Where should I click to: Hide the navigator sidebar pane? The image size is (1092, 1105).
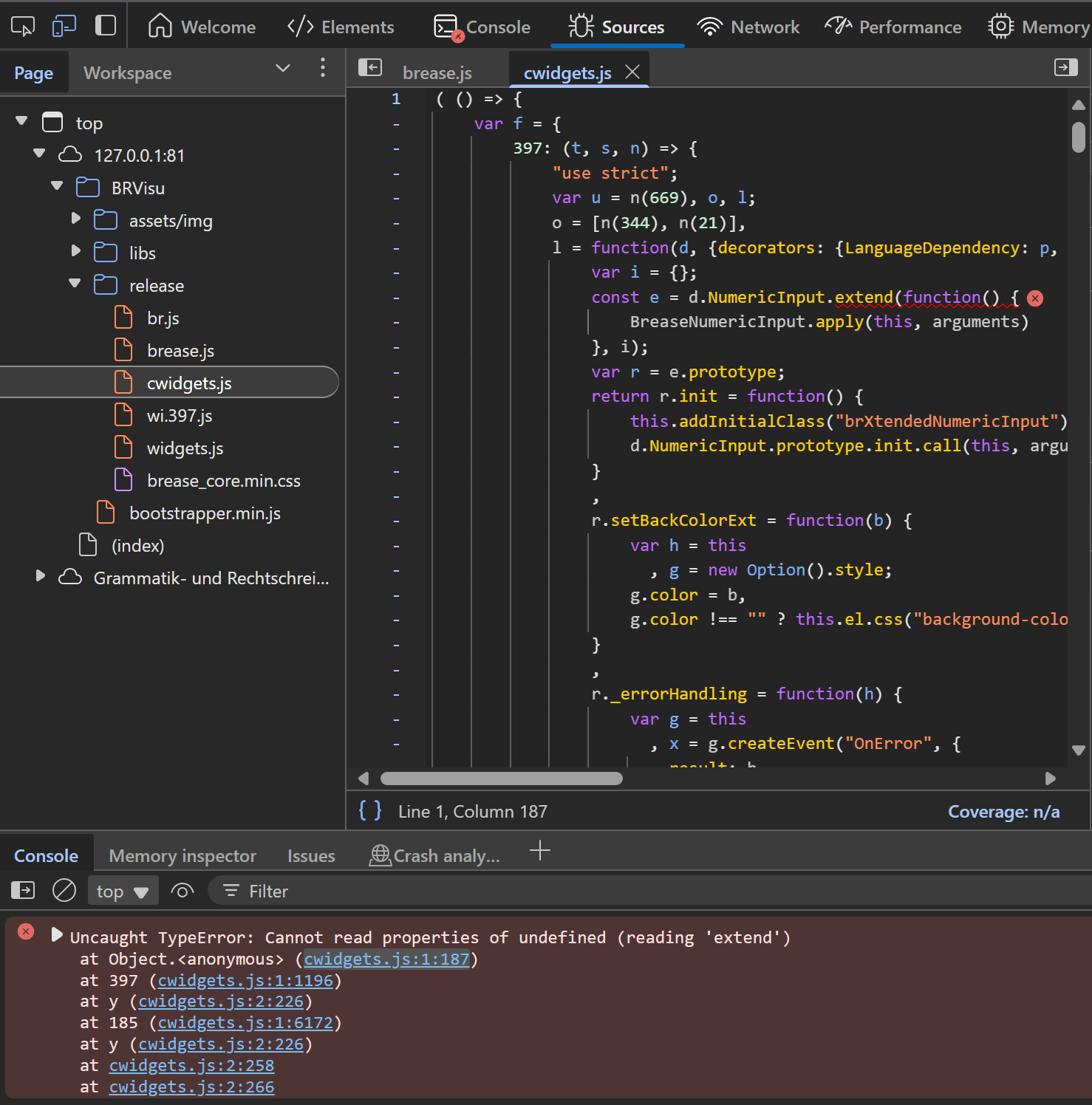(x=369, y=68)
